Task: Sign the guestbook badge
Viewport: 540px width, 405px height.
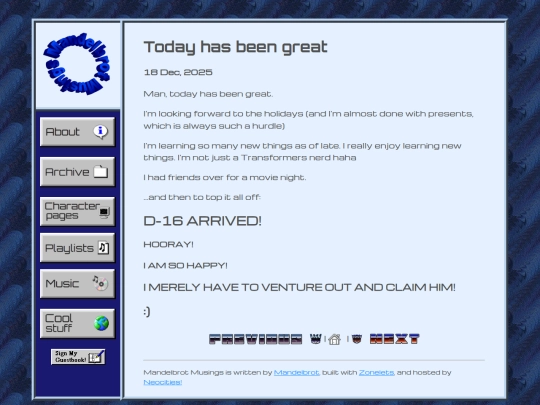Action: (78, 357)
